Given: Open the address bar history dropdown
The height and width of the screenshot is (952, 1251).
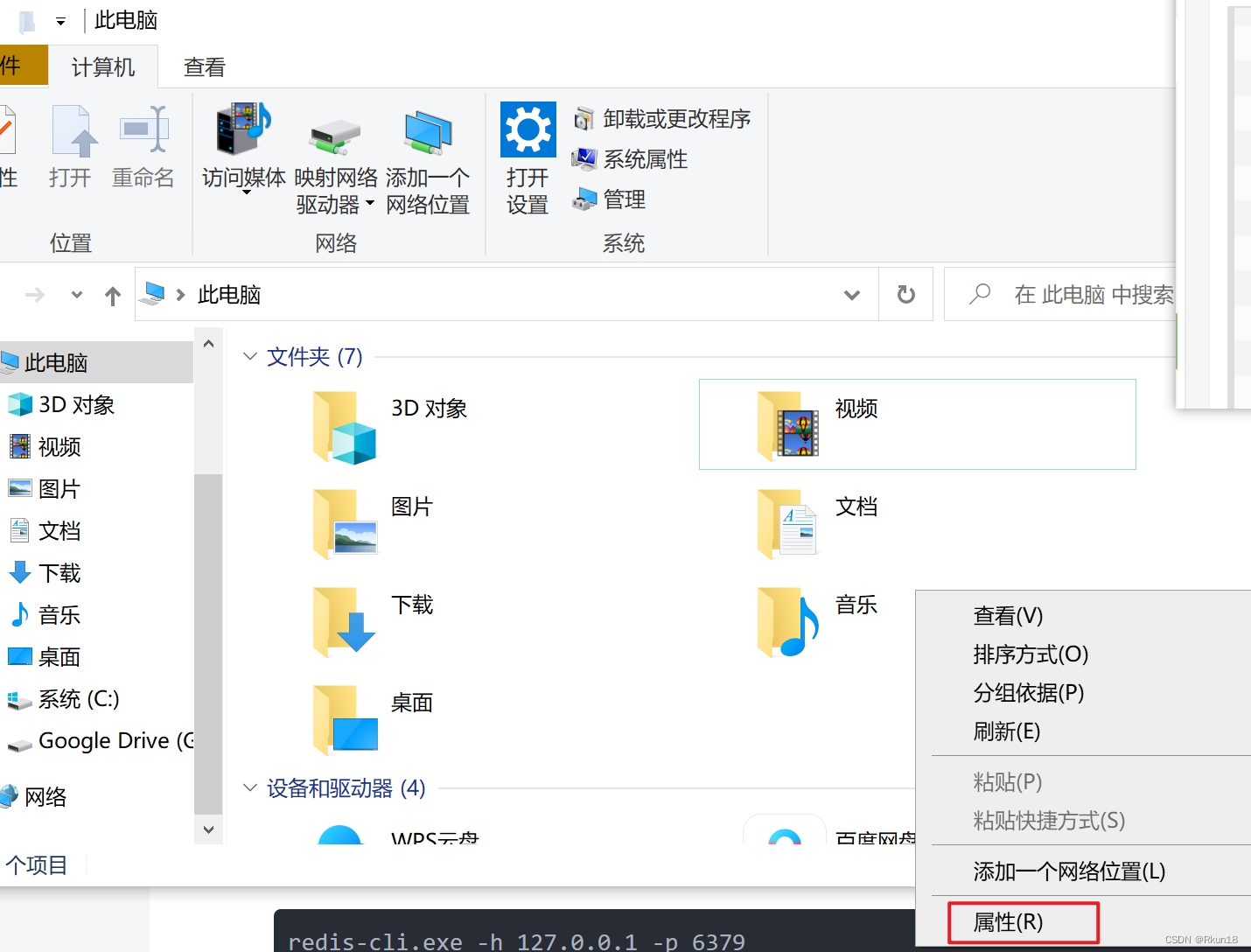Looking at the screenshot, I should click(851, 295).
